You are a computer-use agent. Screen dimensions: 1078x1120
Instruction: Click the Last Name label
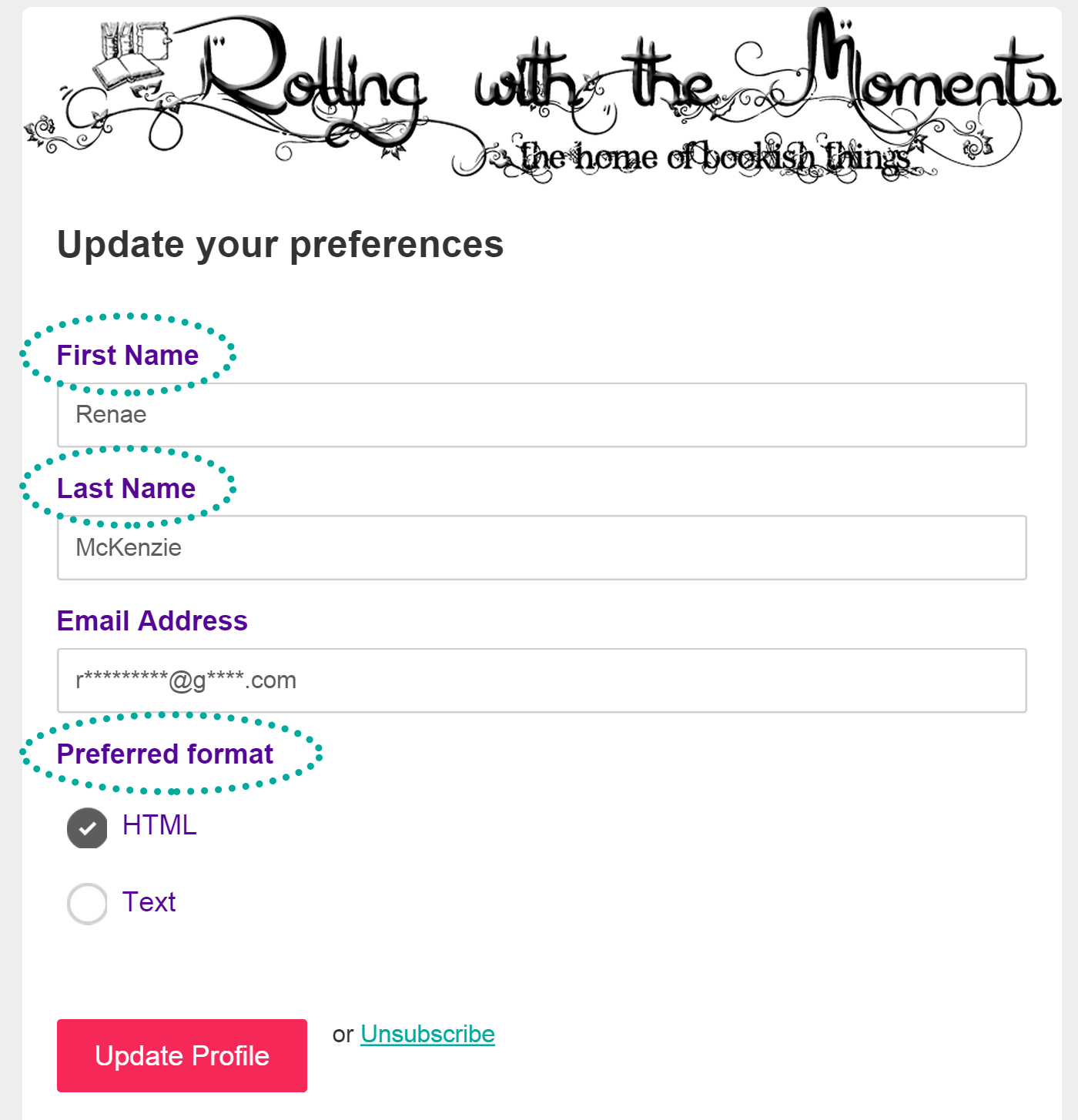[126, 488]
